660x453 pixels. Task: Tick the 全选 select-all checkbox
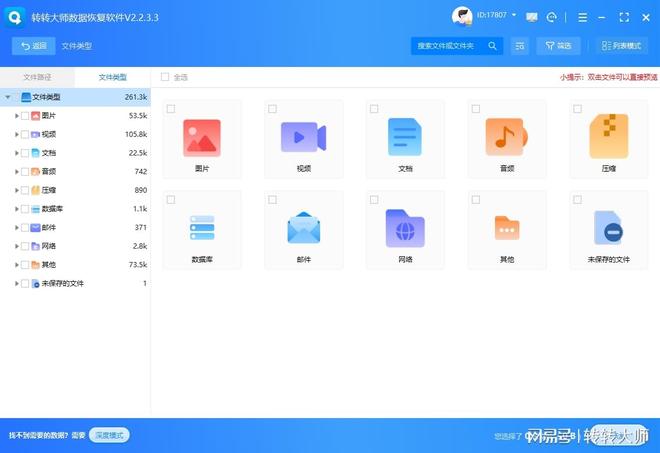coord(165,77)
